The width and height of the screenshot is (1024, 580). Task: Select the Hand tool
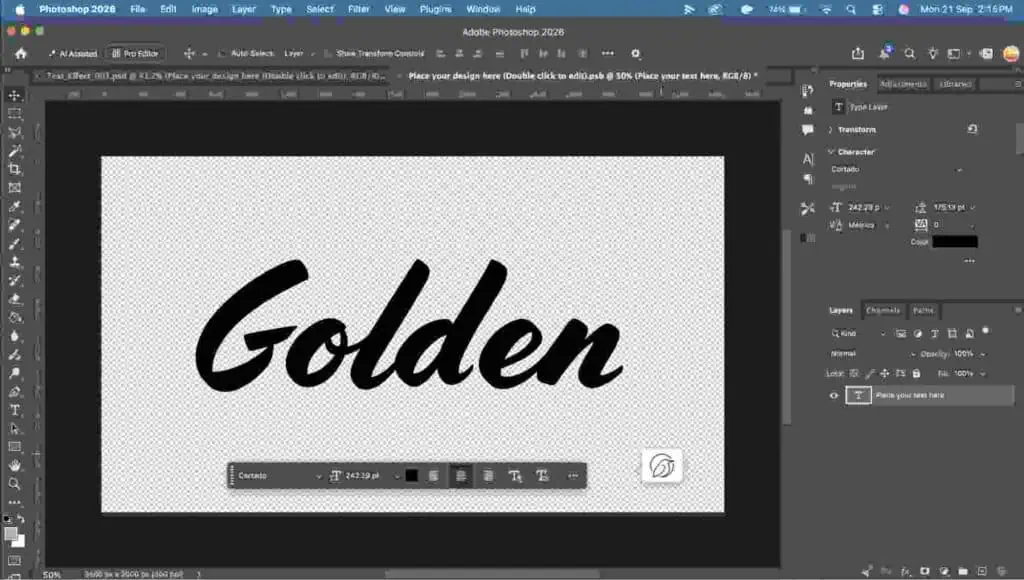(14, 466)
